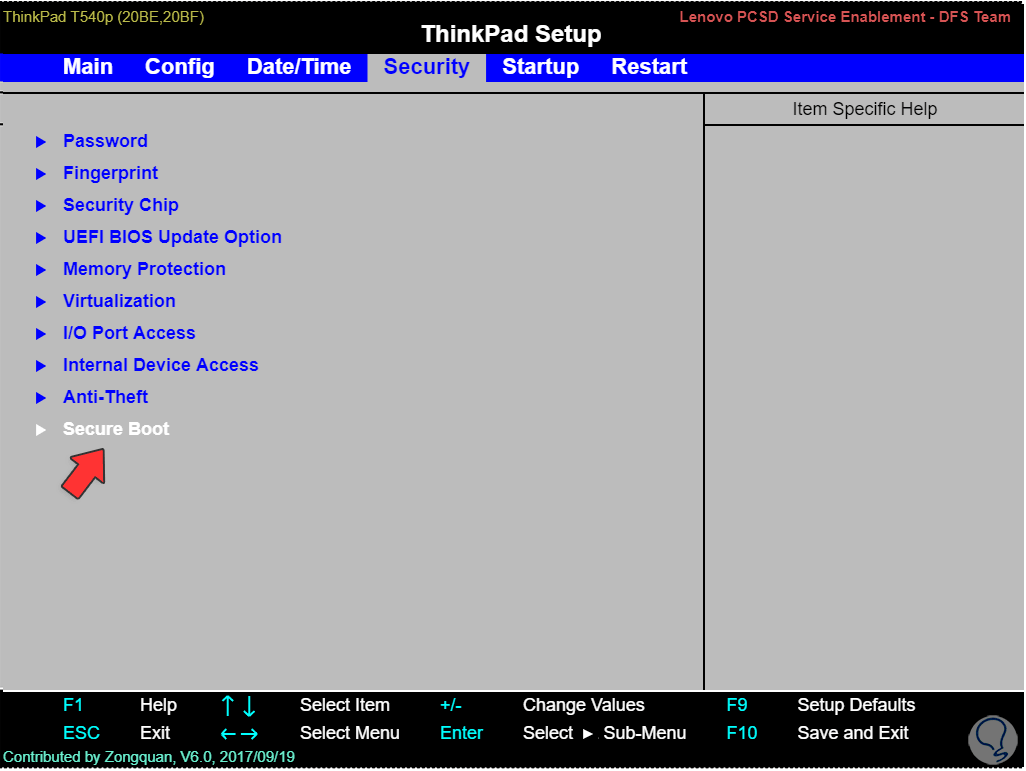Expand arrow beside Memory Protection

click(41, 270)
